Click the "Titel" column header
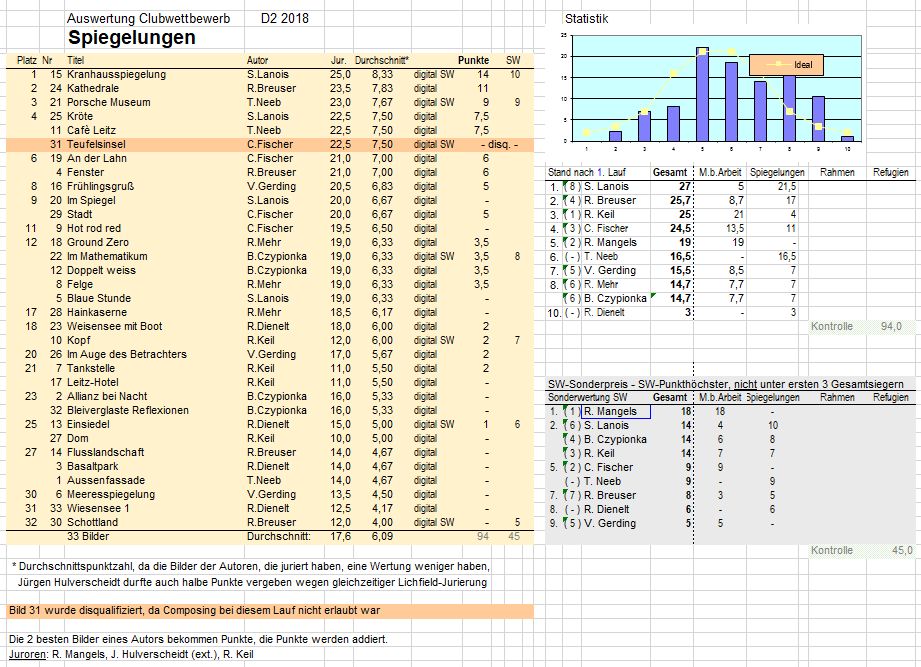This screenshot has height=667, width=921. [x=76, y=60]
